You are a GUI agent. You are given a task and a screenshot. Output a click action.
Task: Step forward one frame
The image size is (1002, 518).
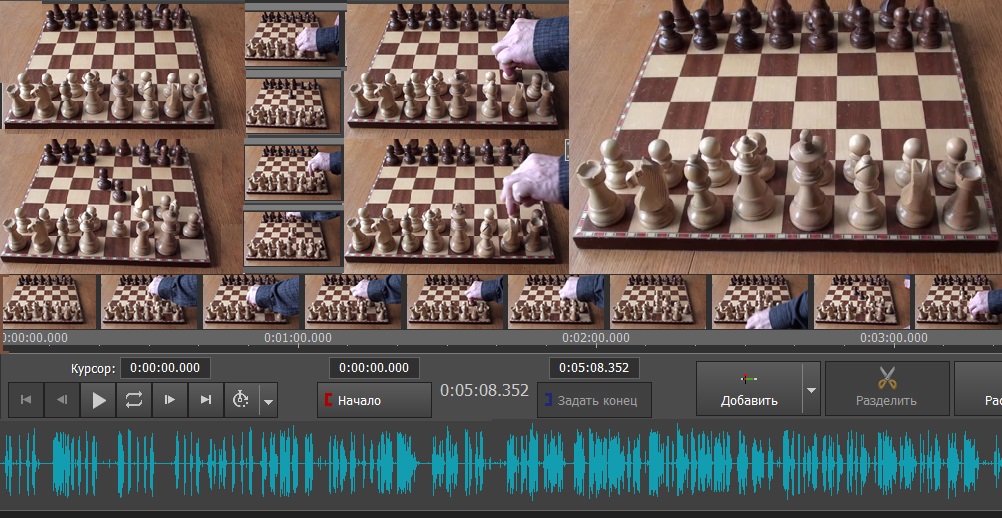[x=169, y=400]
